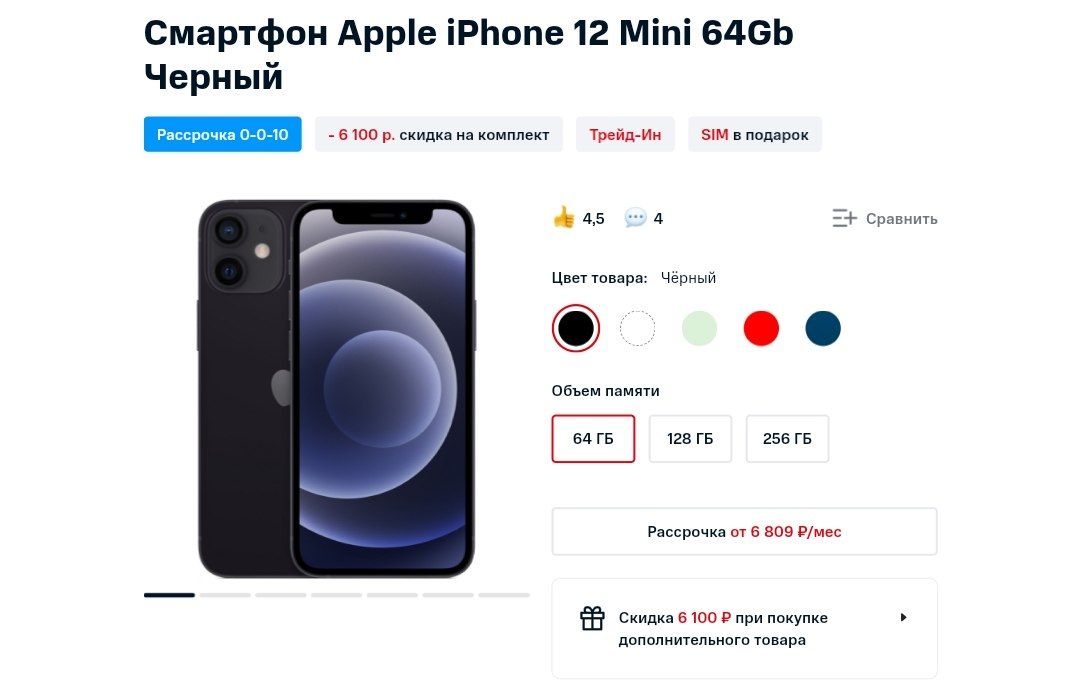Click the Трейд-Ин tag
The height and width of the screenshot is (688, 1080).
coord(625,134)
